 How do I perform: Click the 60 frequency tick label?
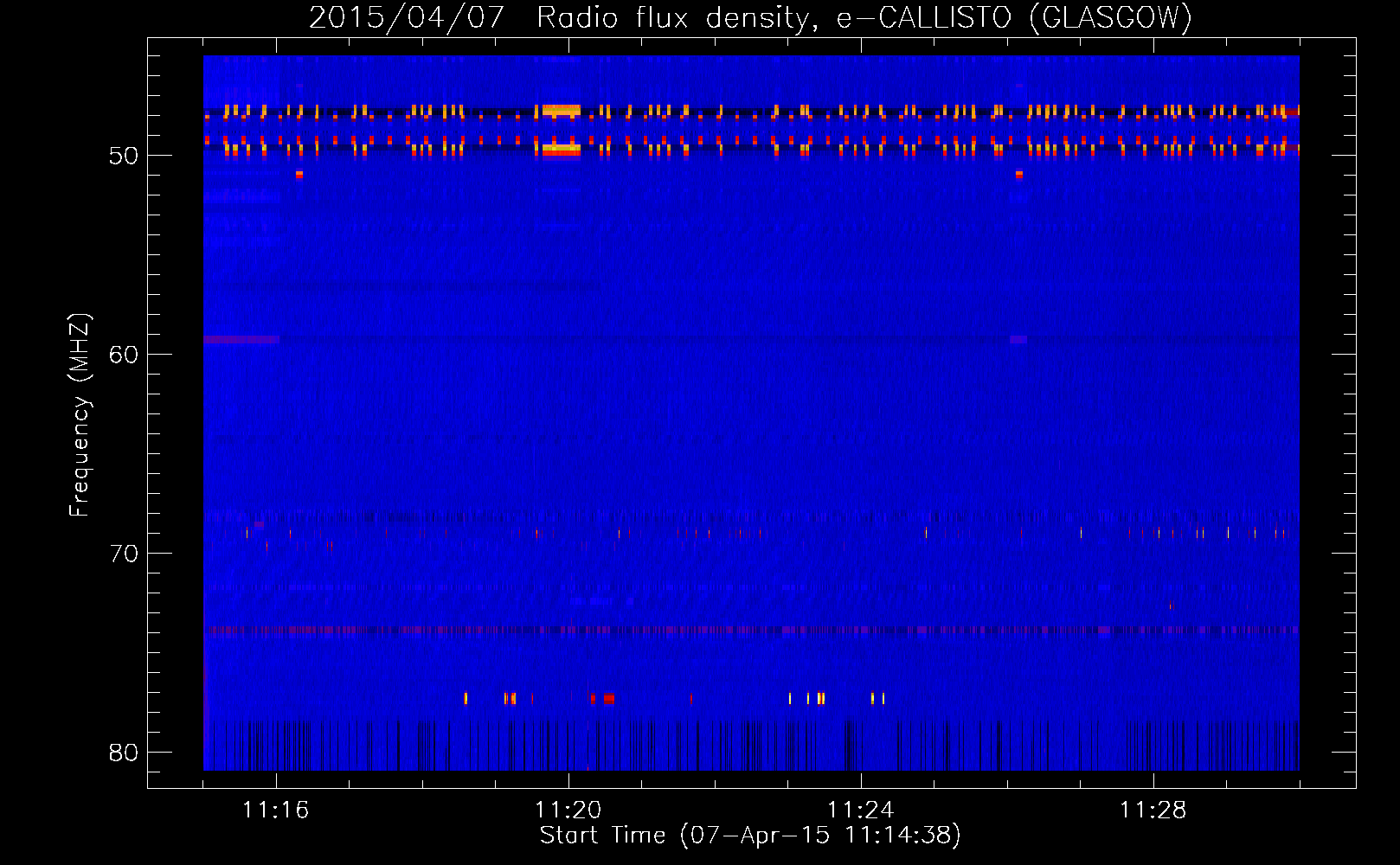click(x=124, y=355)
